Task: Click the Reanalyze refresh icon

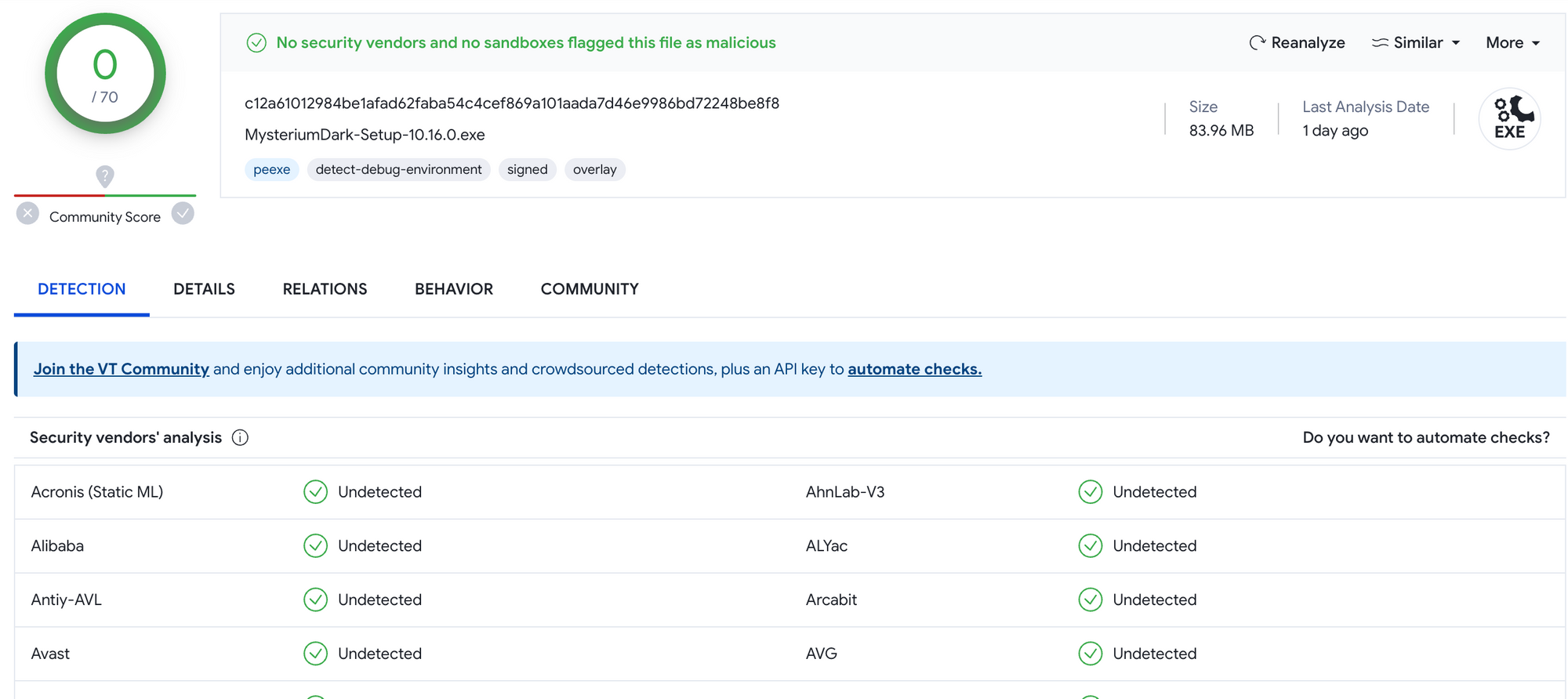Action: [1257, 42]
